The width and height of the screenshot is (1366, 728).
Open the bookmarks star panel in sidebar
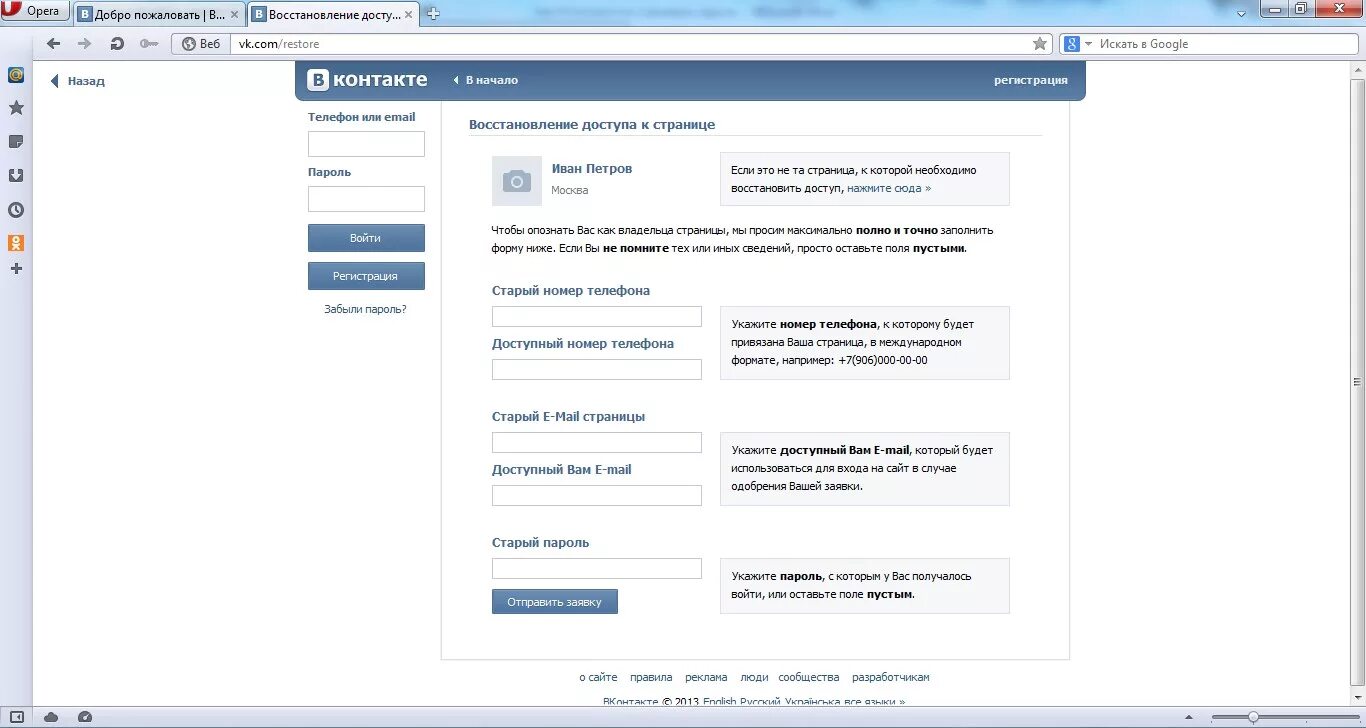[x=16, y=108]
